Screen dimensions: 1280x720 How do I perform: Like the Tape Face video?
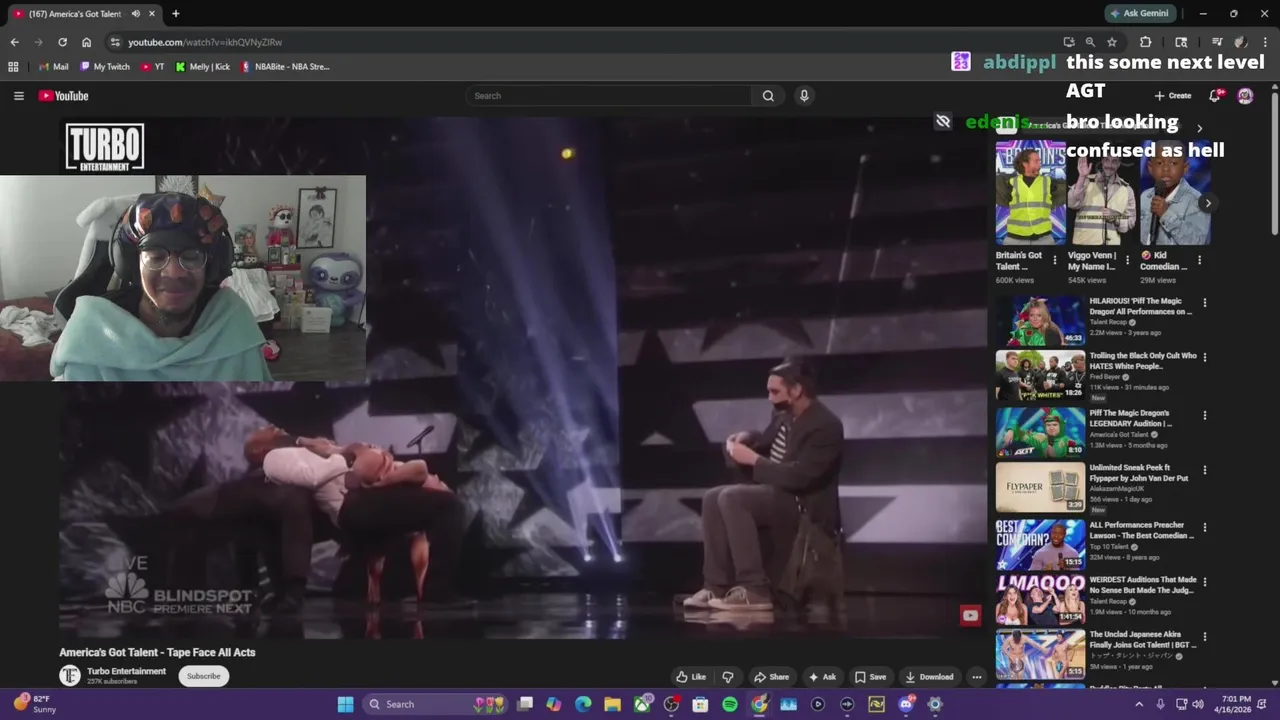tap(691, 677)
